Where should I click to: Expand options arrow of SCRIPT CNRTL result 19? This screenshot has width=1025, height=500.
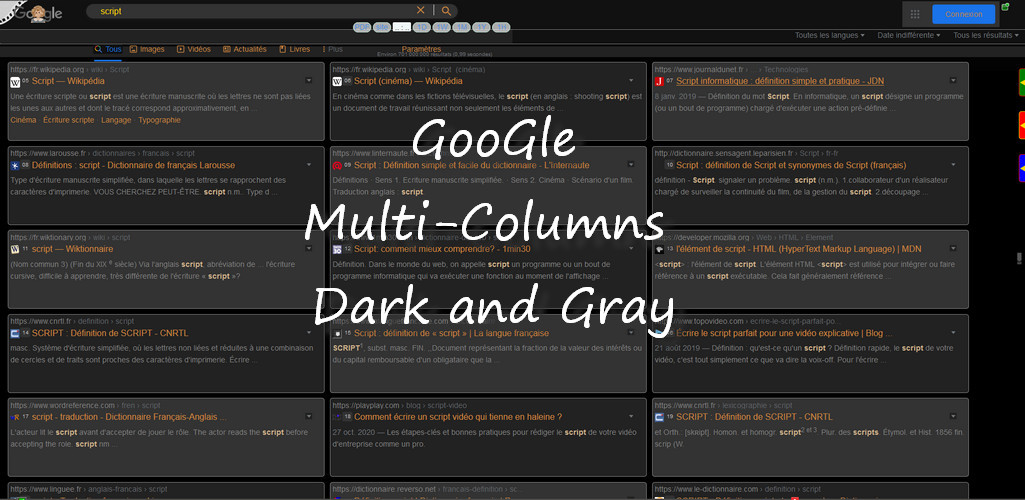click(x=953, y=416)
